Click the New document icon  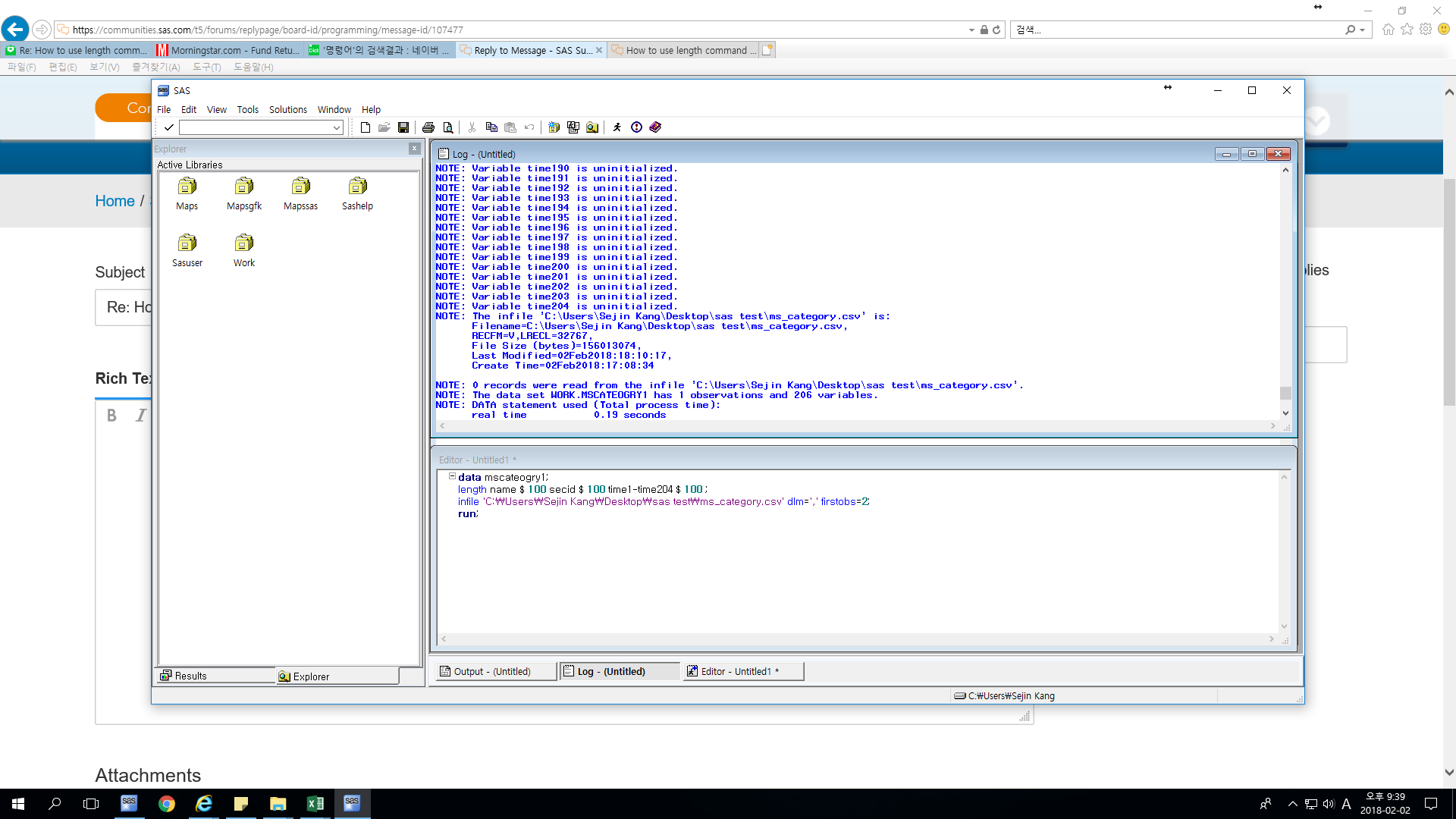click(366, 127)
